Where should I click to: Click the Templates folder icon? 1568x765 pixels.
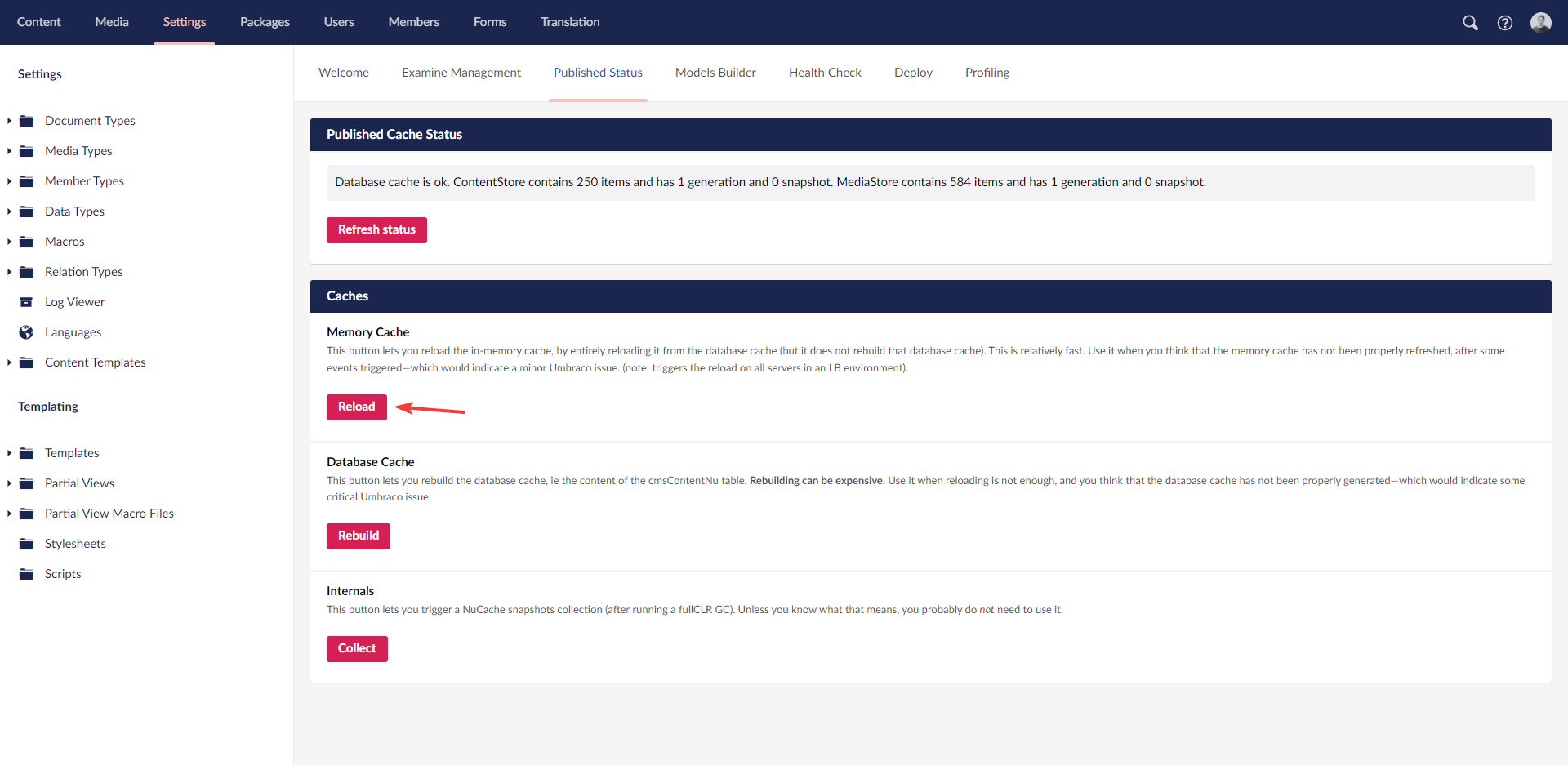click(26, 453)
